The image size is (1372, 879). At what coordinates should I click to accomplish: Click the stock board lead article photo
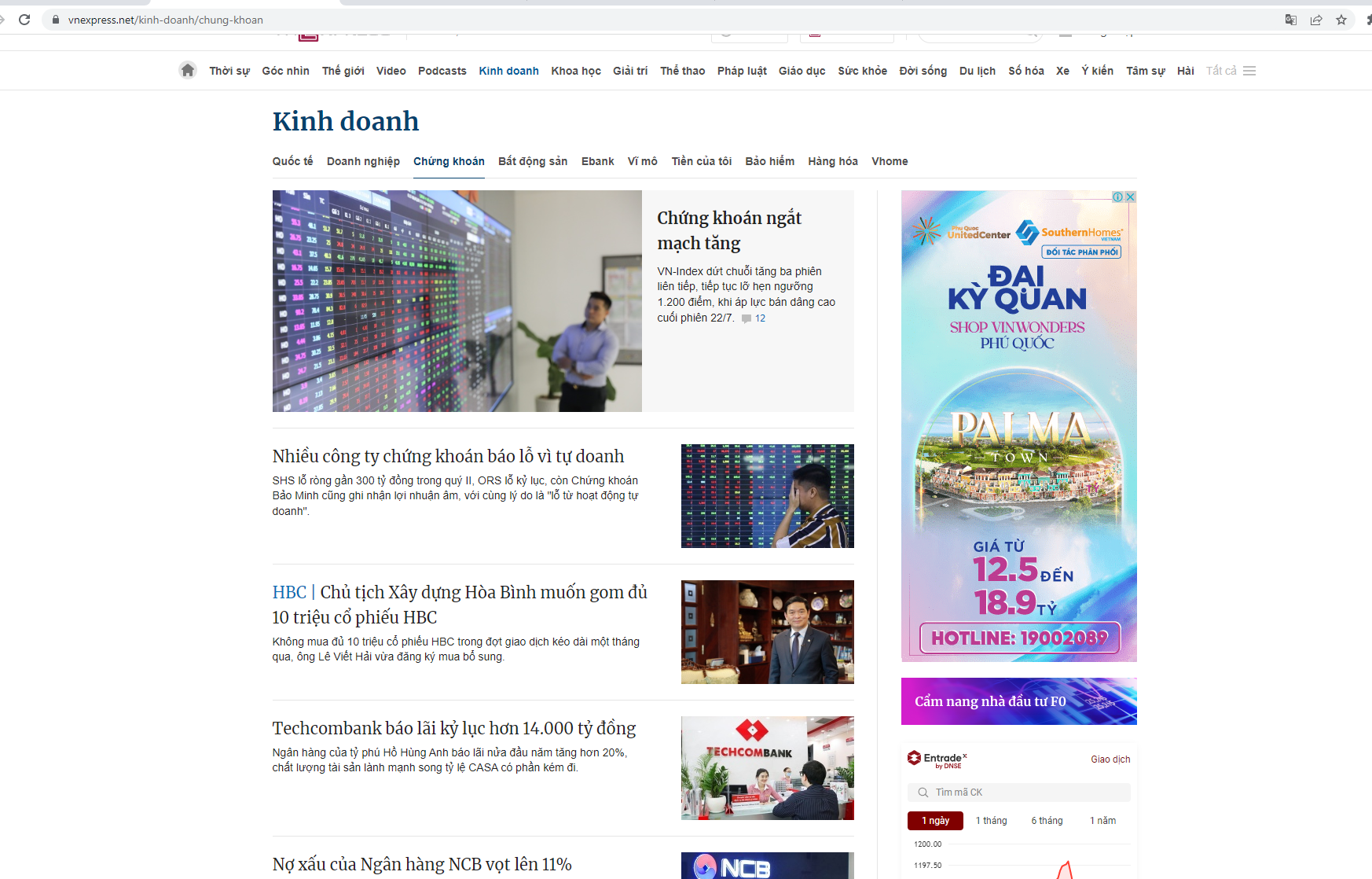457,301
